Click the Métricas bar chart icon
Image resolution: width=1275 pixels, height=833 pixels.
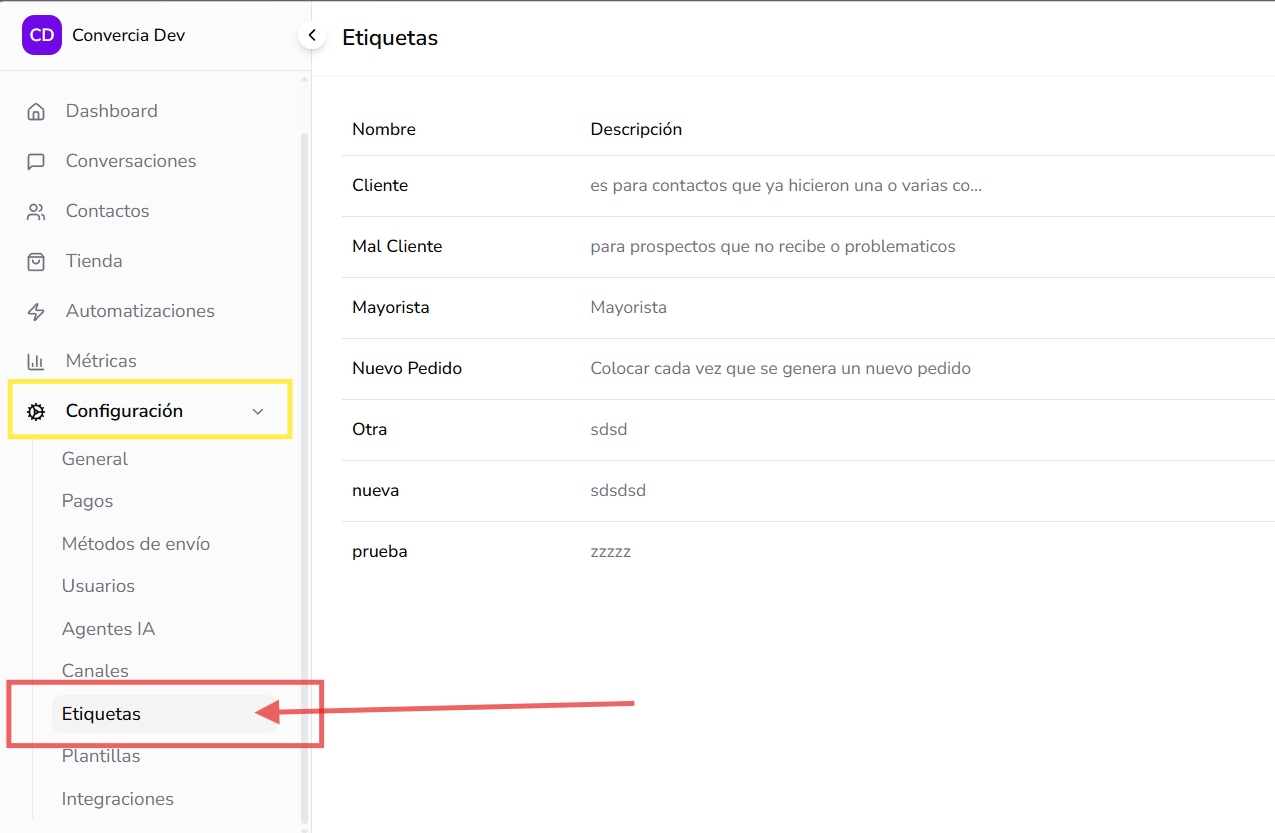(x=36, y=361)
